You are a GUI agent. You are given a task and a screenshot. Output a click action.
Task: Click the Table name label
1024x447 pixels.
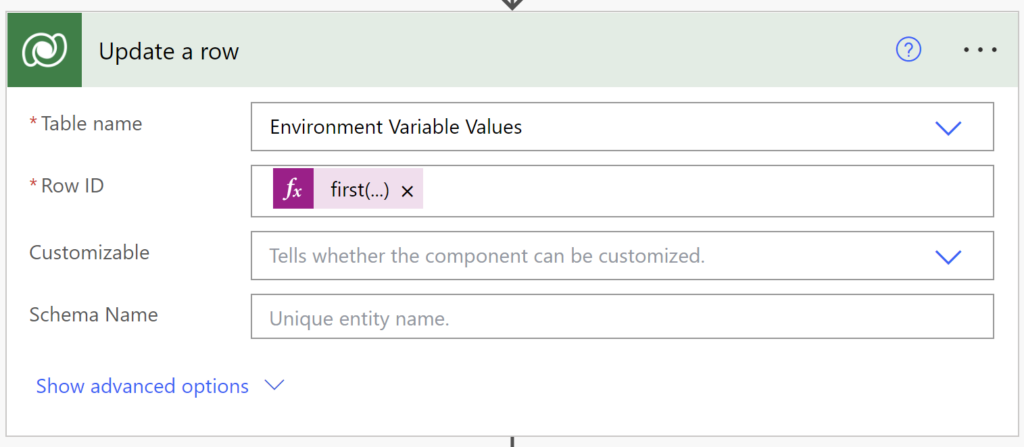(x=91, y=123)
